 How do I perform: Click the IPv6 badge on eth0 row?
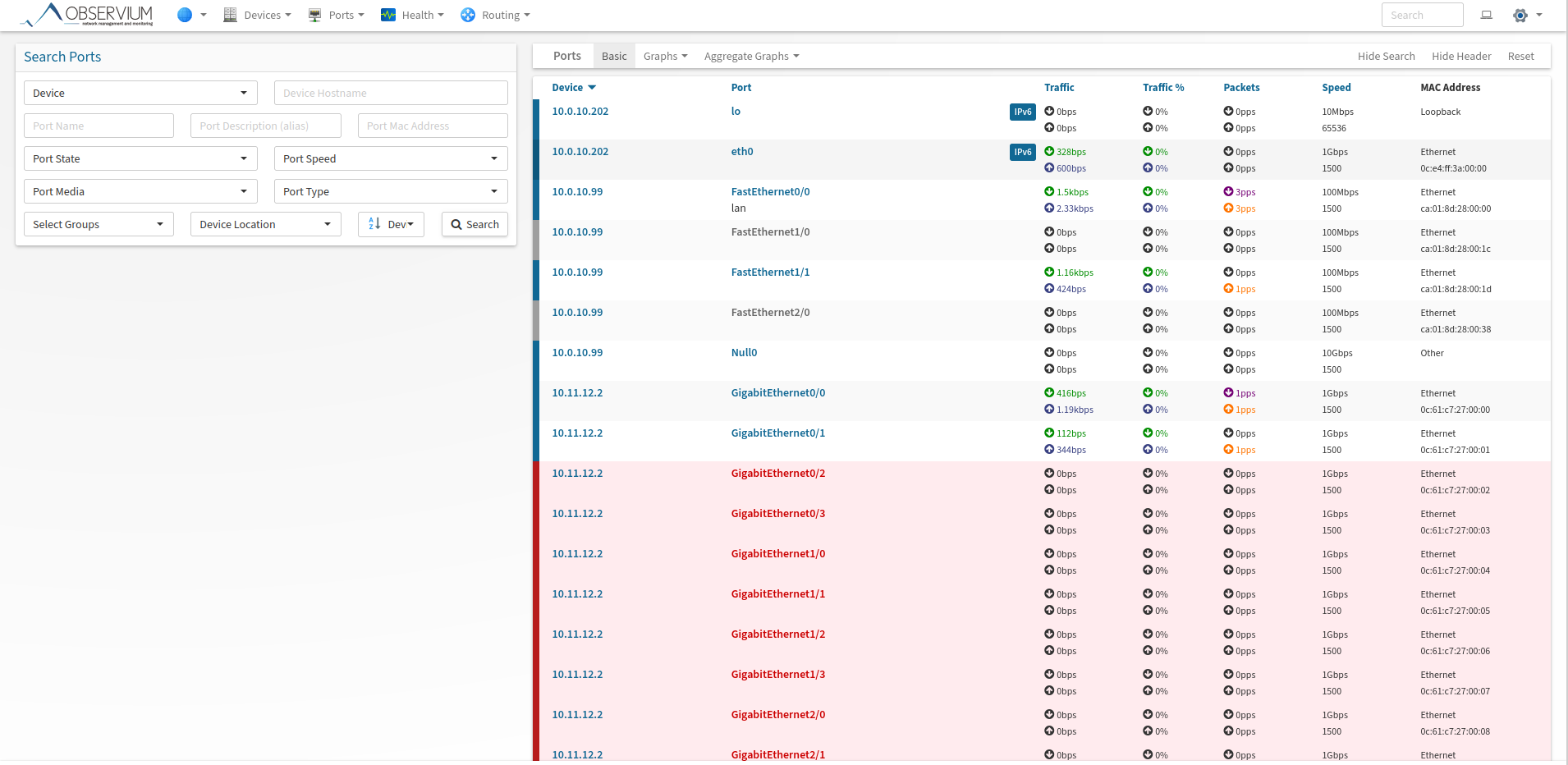pos(1022,152)
